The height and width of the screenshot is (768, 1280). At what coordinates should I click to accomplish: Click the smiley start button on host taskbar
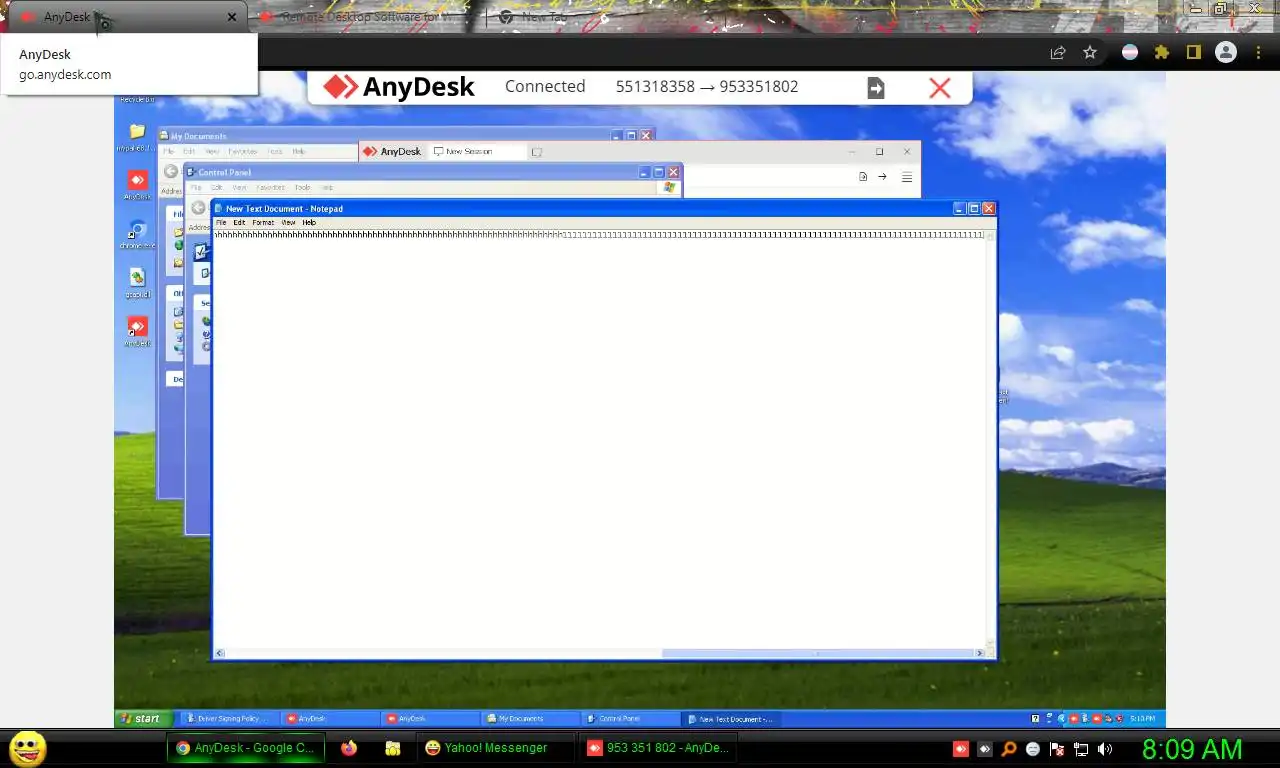(27, 748)
